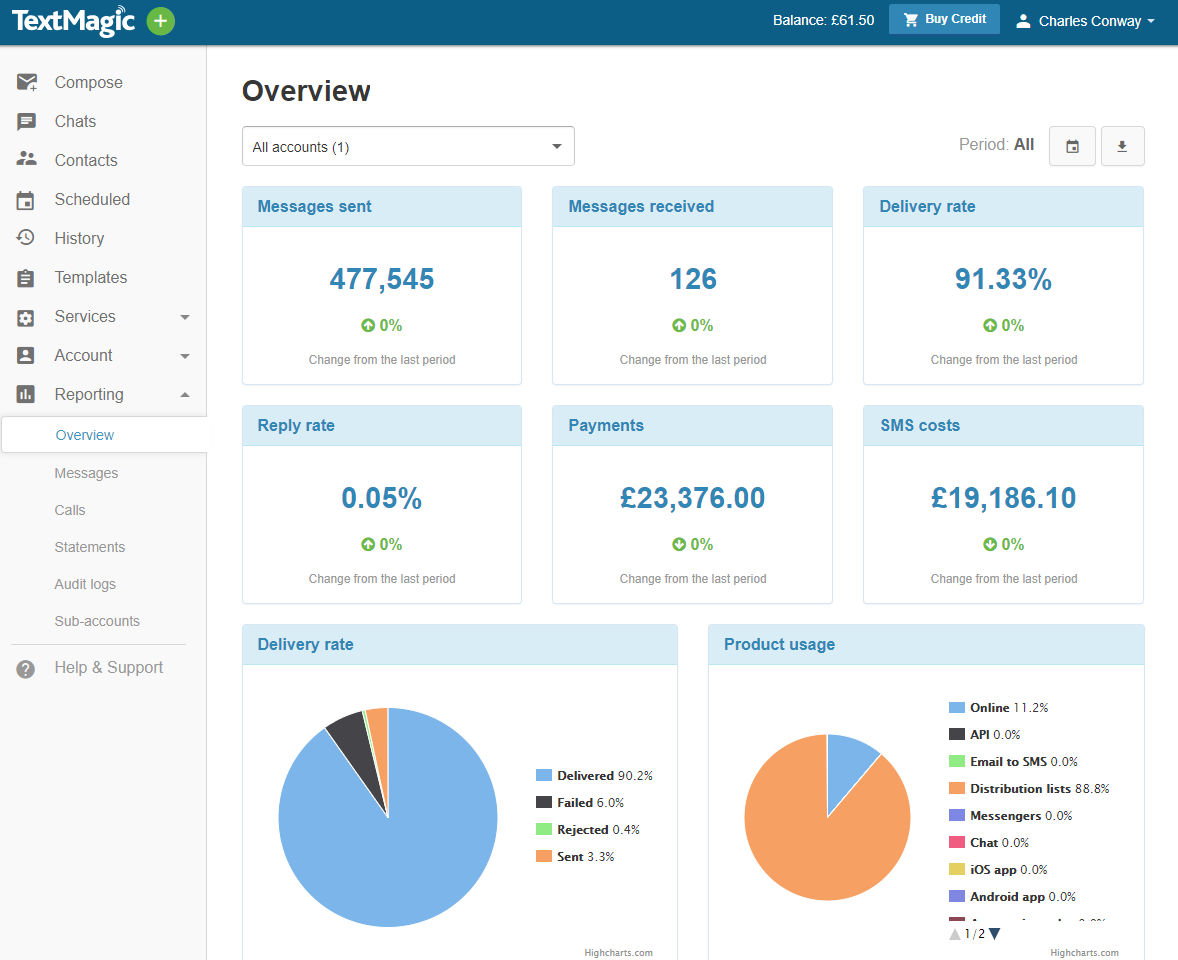The image size is (1178, 960).
Task: Open the All accounts dropdown
Action: click(408, 147)
